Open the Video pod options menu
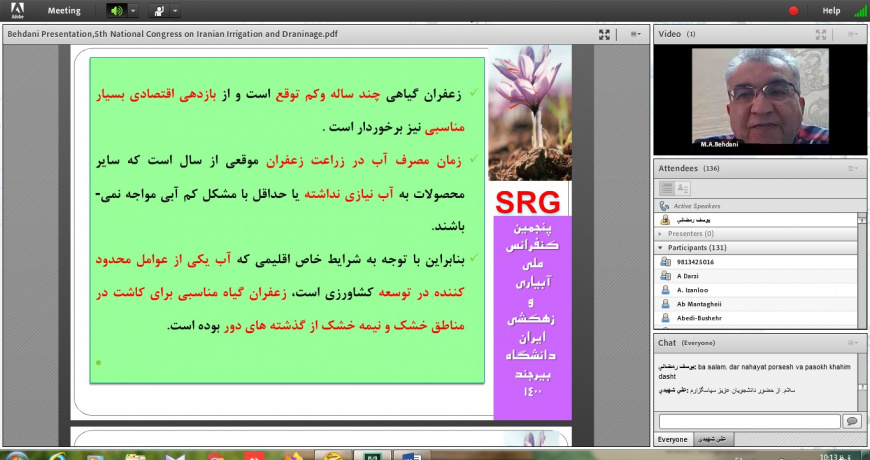870x460 pixels. point(853,34)
